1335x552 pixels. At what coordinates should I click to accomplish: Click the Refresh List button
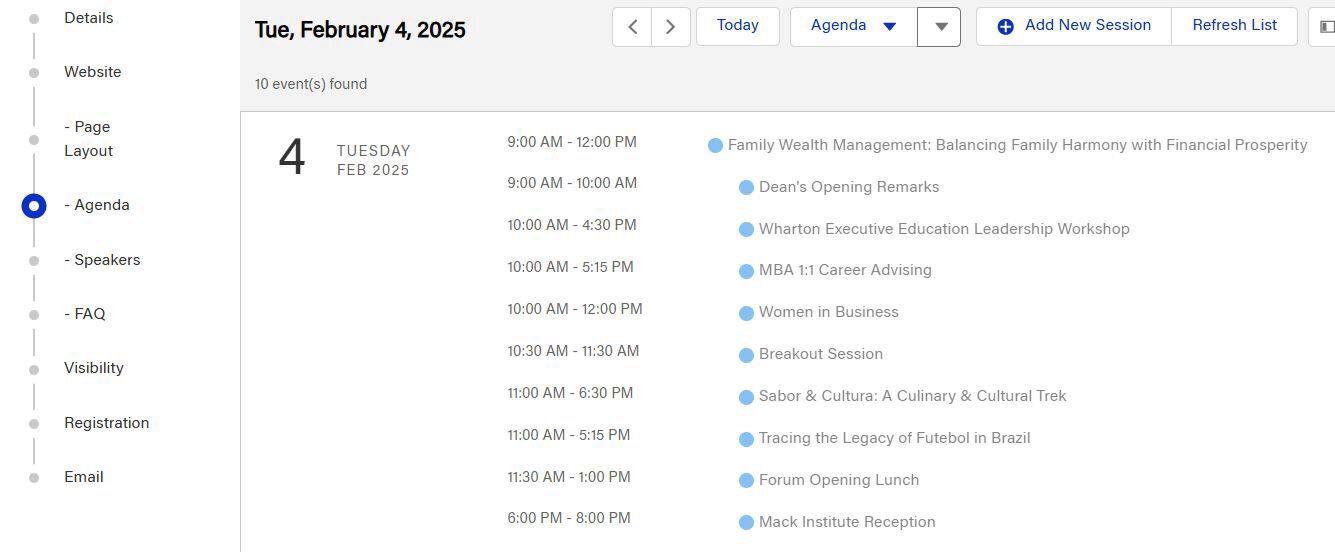(1235, 26)
